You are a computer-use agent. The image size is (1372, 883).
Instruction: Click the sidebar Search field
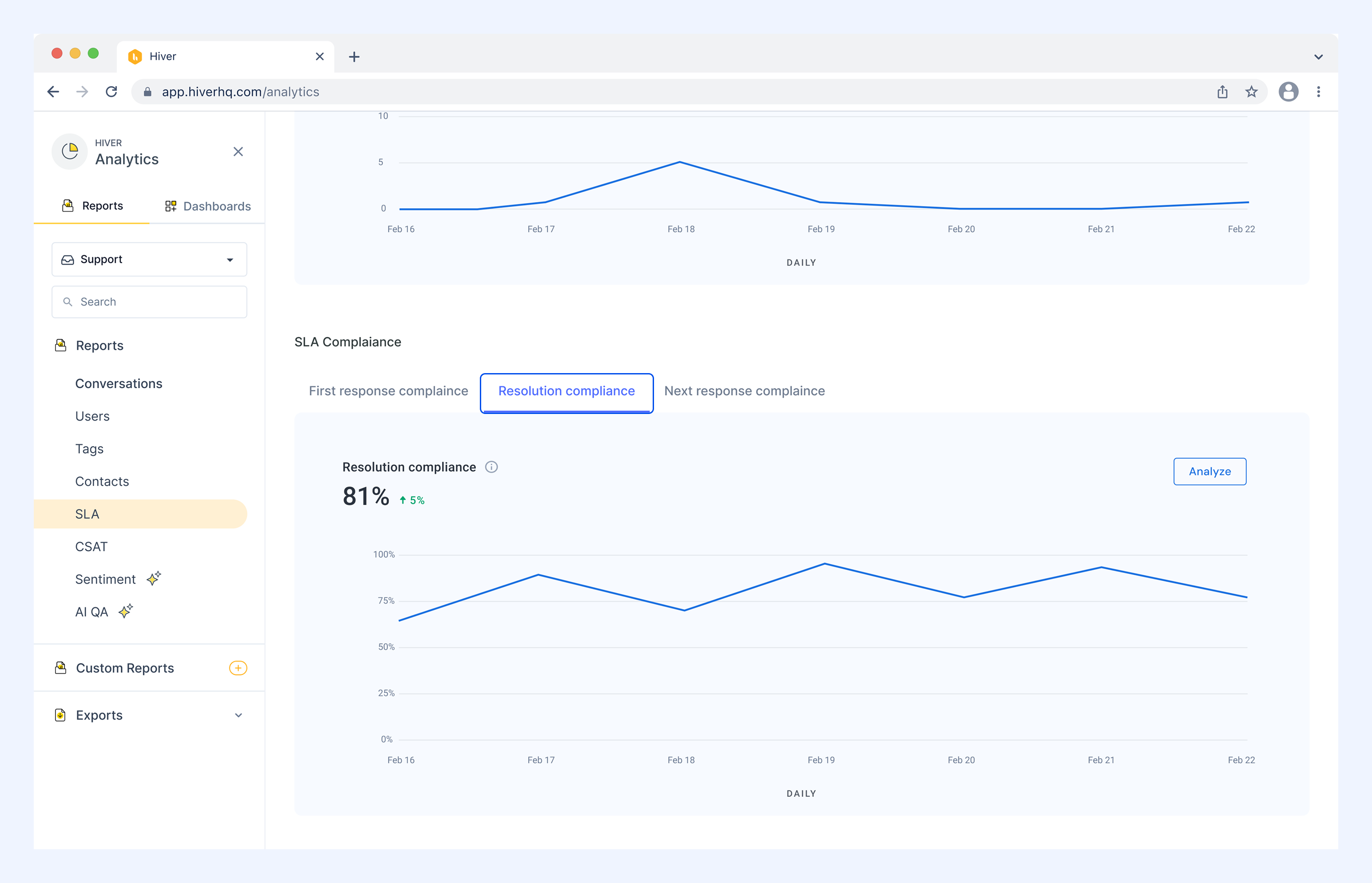point(149,302)
